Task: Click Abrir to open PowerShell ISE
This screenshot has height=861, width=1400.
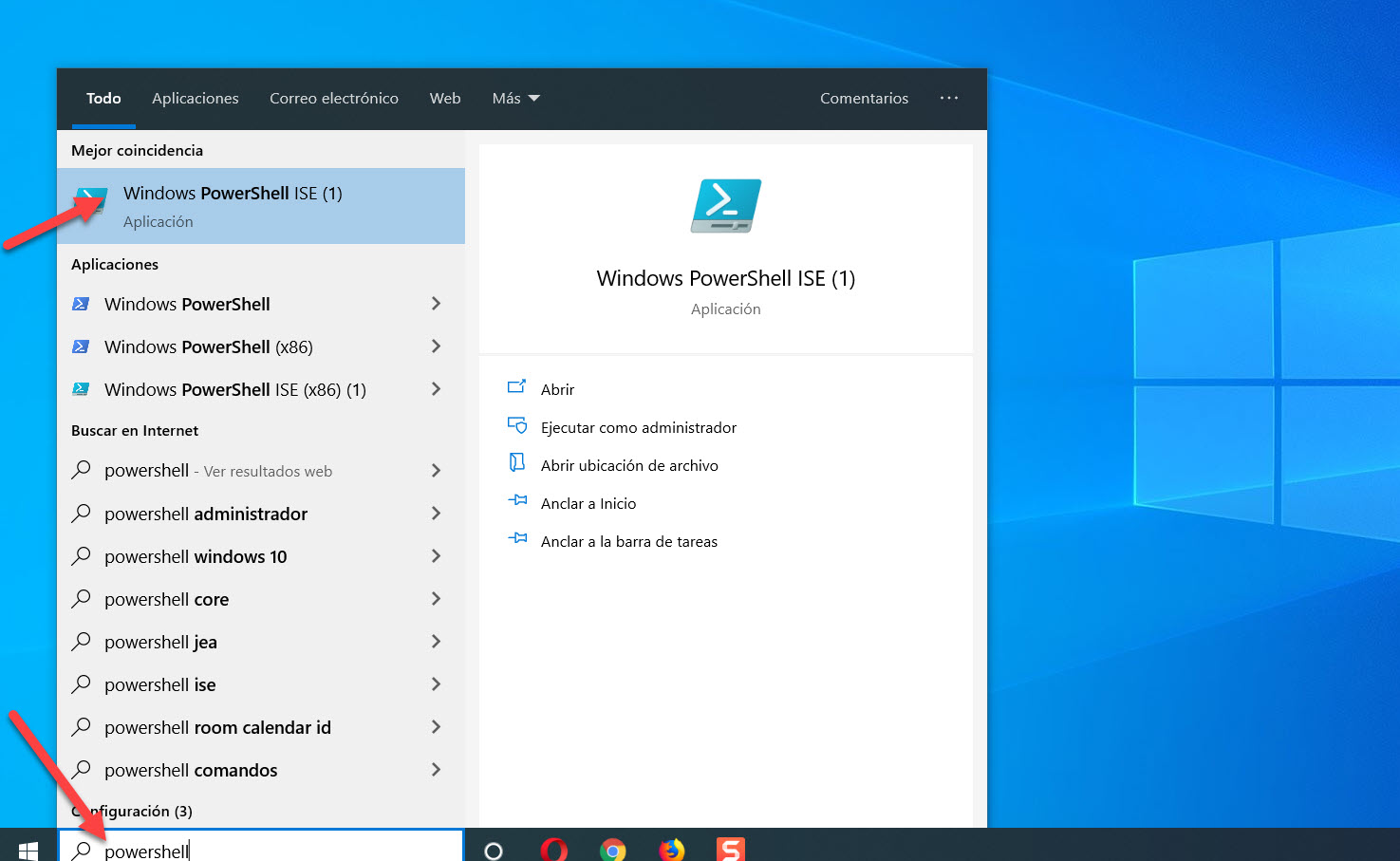Action: coord(557,389)
